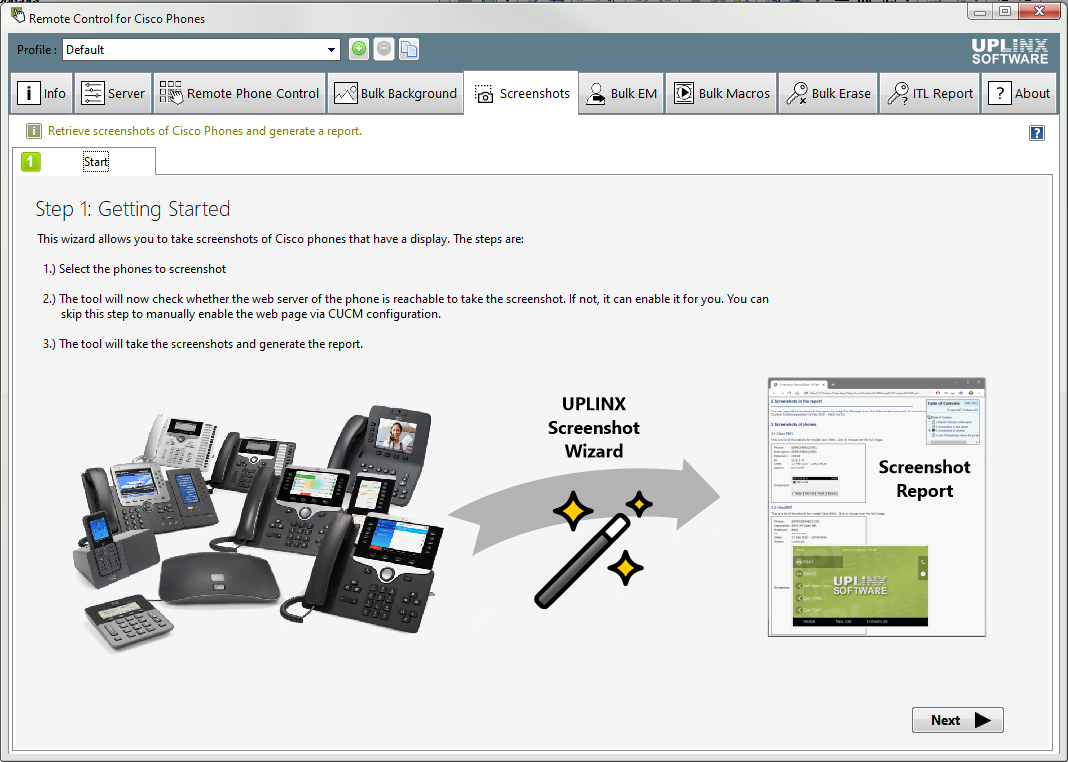Go to the Bulk Background tab
1068x762 pixels.
(x=395, y=93)
